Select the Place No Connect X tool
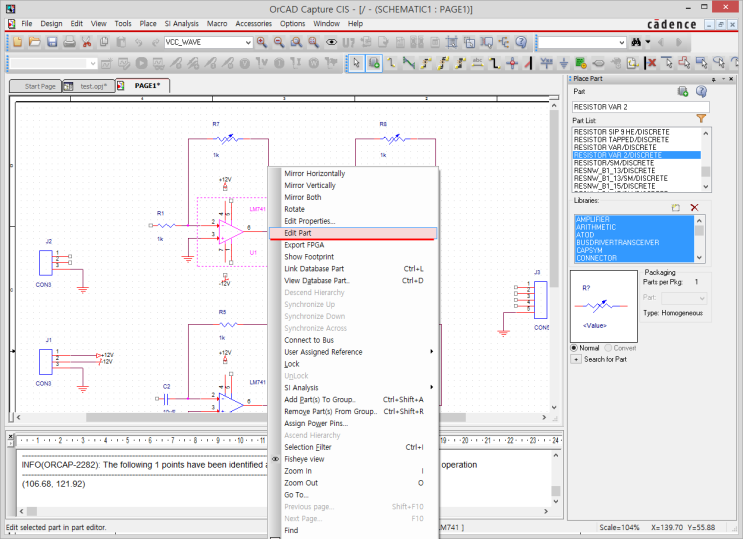 (652, 63)
